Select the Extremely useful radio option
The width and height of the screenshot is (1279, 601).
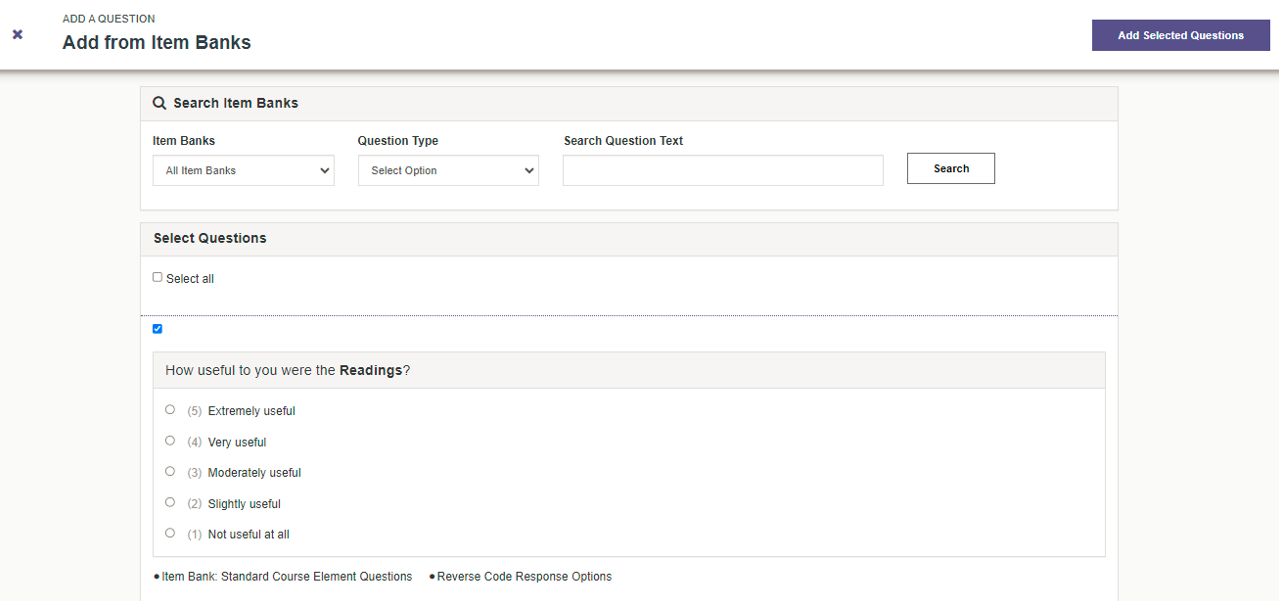(170, 409)
